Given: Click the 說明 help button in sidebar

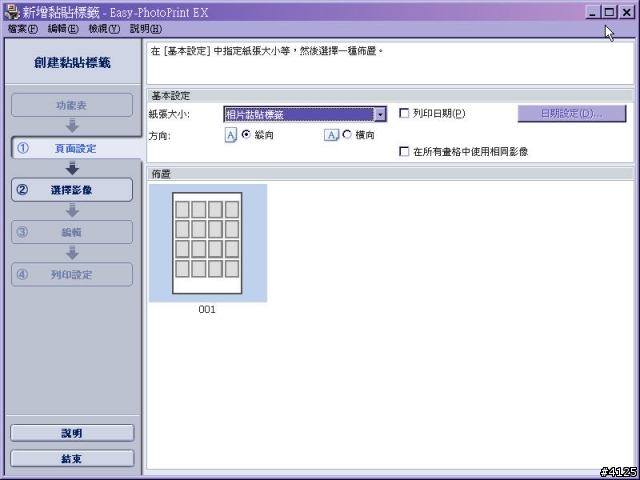Looking at the screenshot, I should (72, 433).
